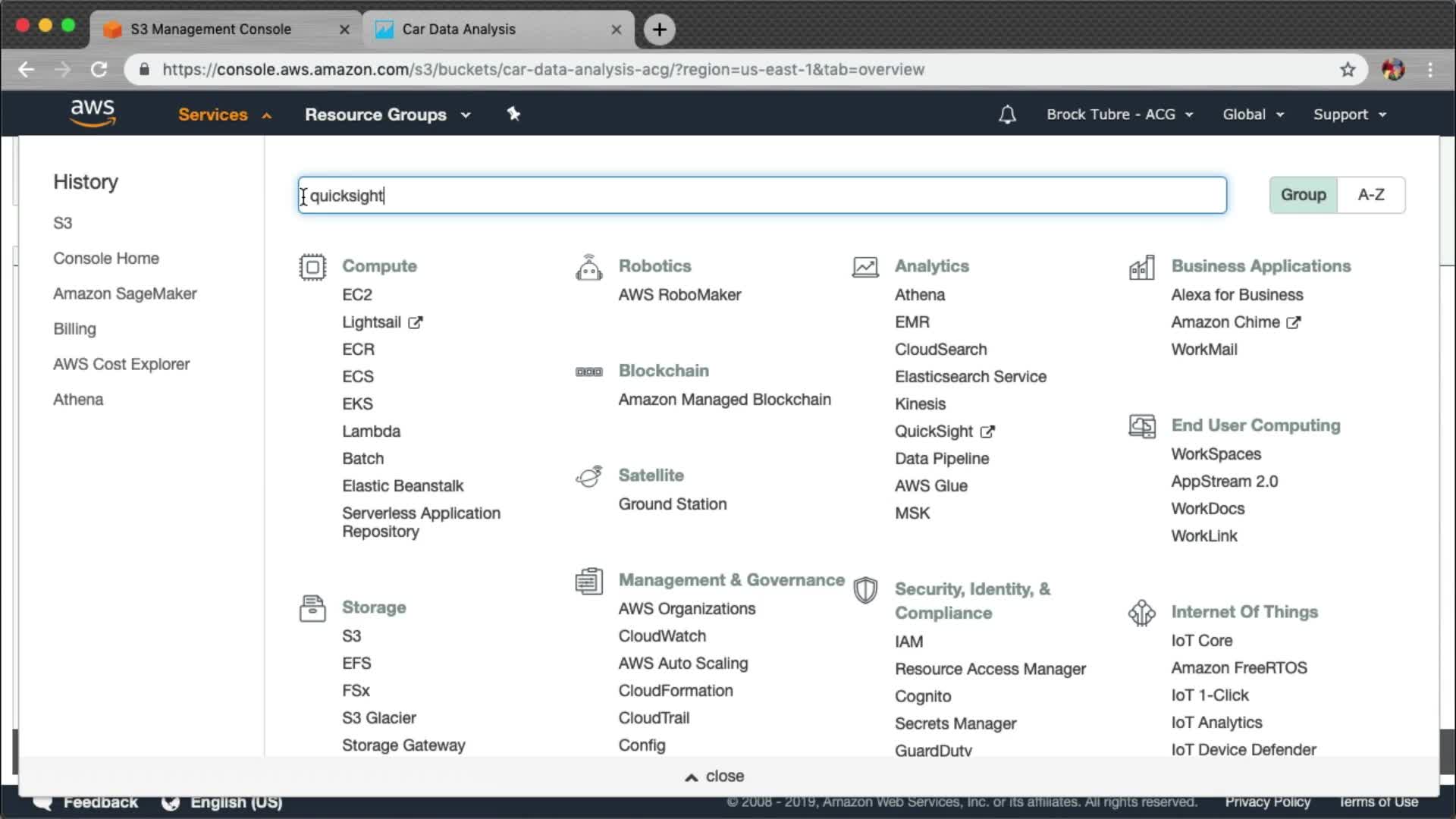Switch service view to Group
Image resolution: width=1456 pixels, height=819 pixels.
(1303, 195)
